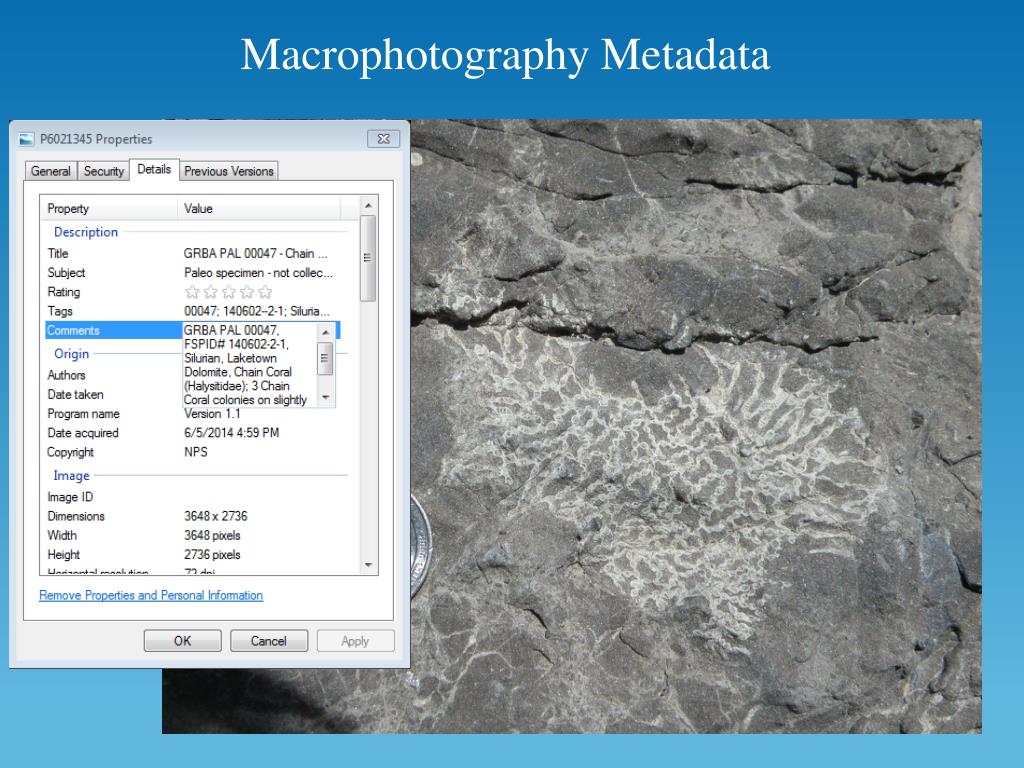
Task: Switch to the Security tab
Action: 104,171
